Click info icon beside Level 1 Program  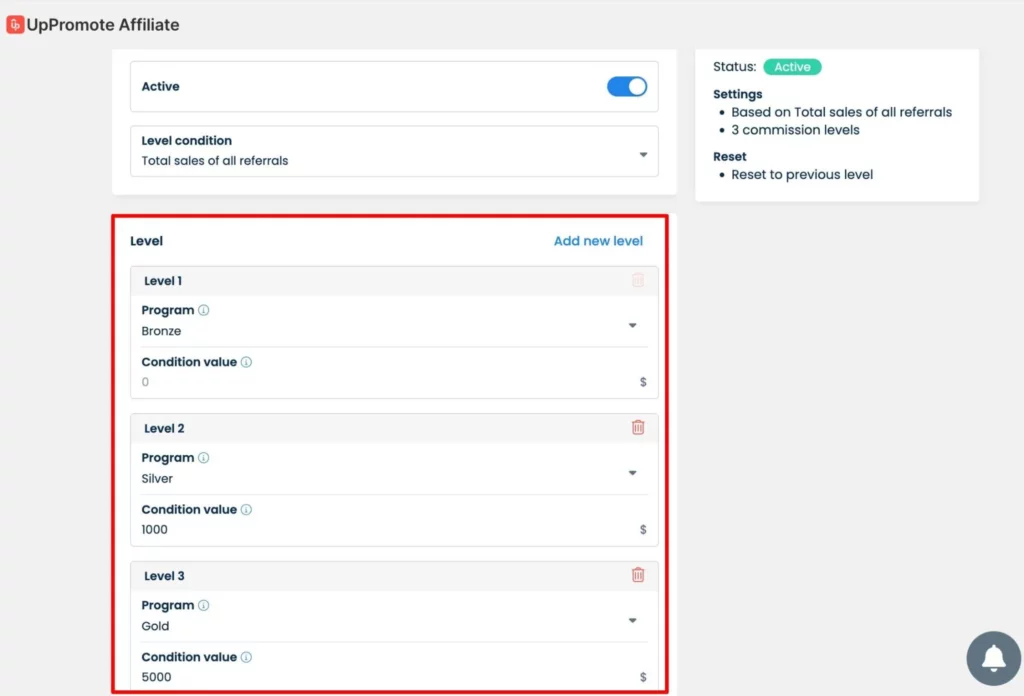pyautogui.click(x=204, y=310)
